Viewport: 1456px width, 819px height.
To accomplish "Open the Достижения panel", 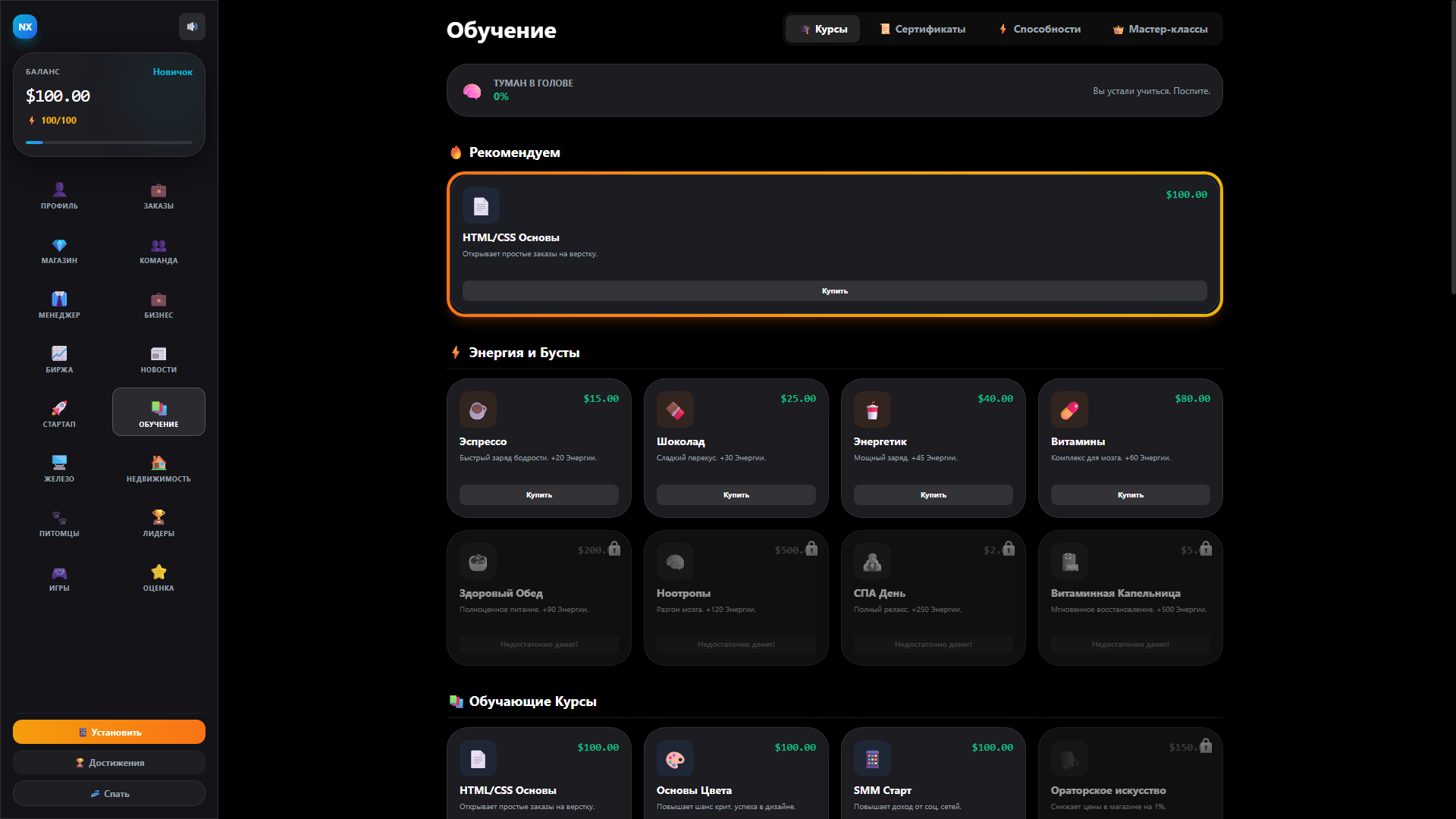I will tap(108, 762).
